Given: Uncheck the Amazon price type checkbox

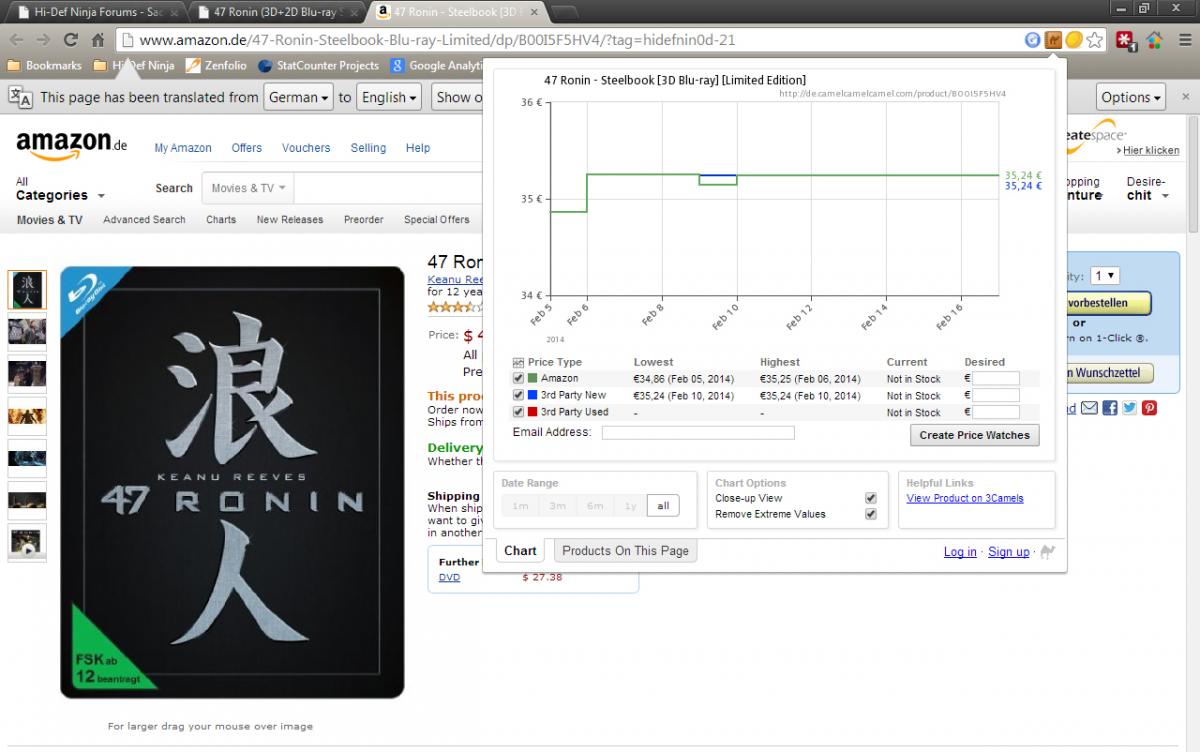Looking at the screenshot, I should 518,379.
